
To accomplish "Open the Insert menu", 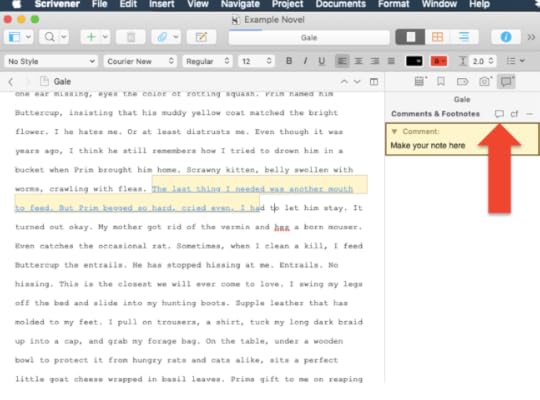I will [162, 4].
